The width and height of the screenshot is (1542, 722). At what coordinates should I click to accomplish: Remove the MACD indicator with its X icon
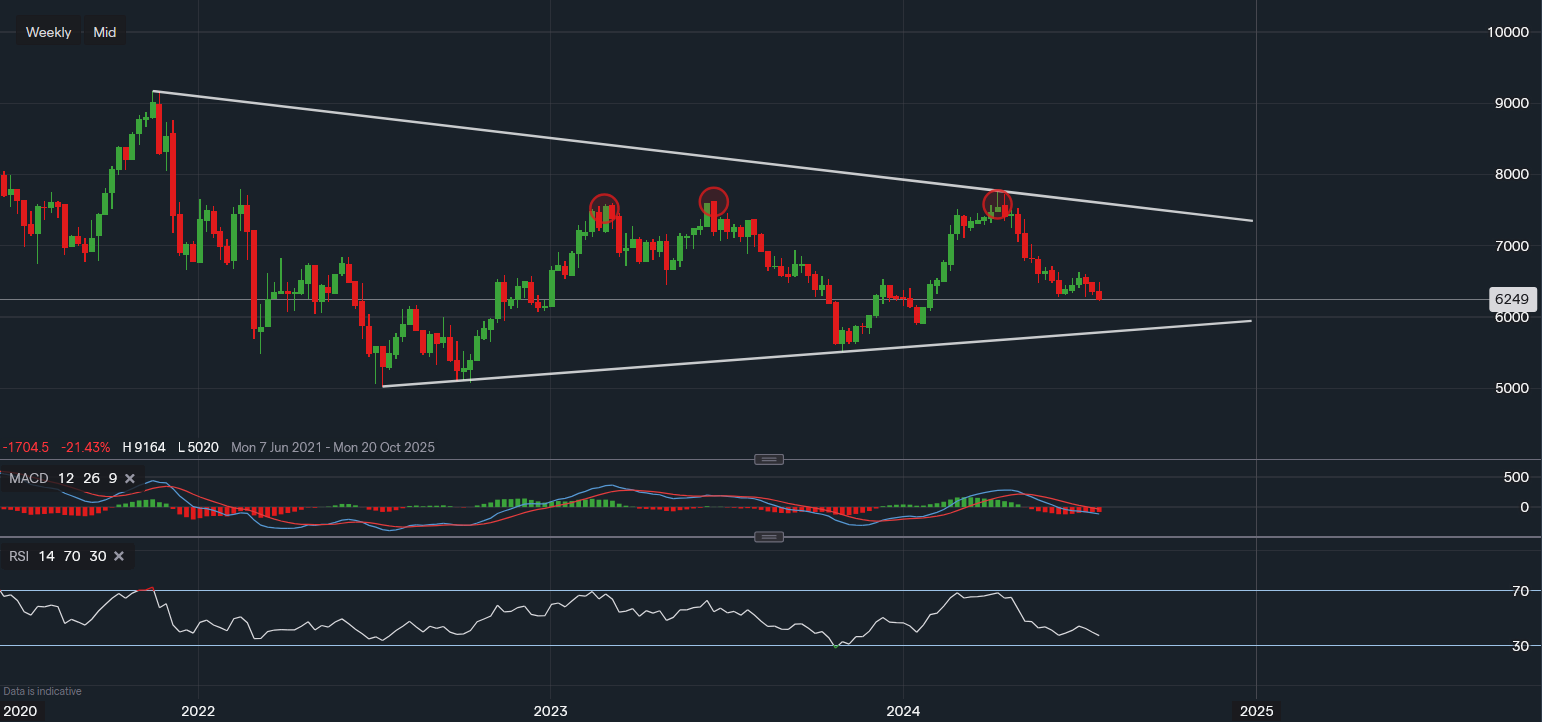pyautogui.click(x=130, y=479)
